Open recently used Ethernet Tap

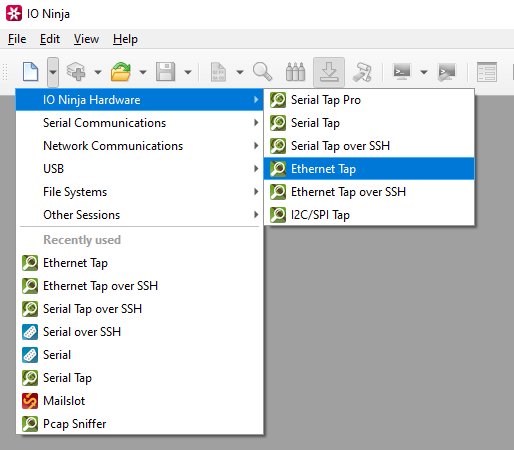pos(139,263)
